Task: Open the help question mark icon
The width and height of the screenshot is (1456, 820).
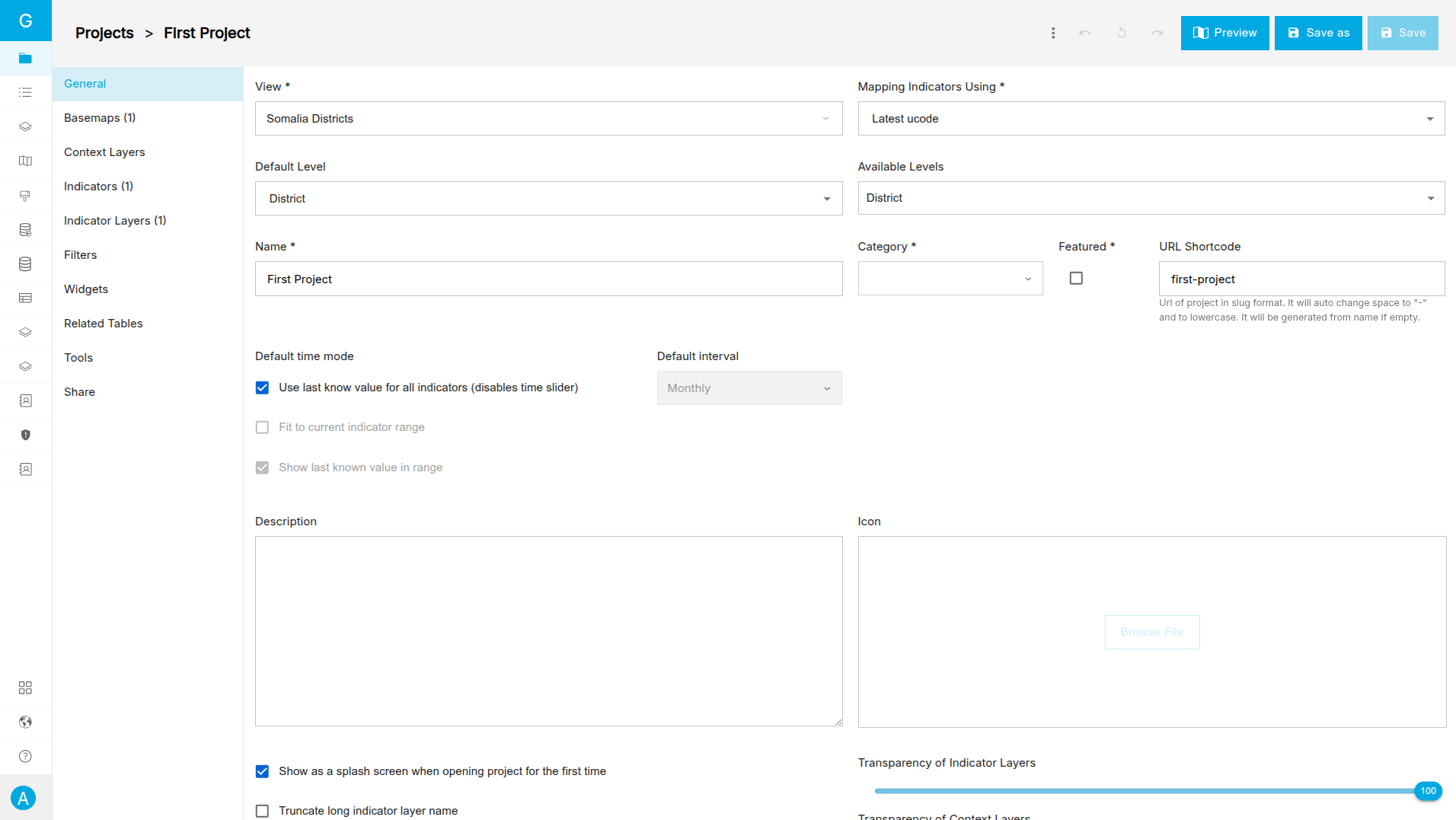Action: click(25, 756)
